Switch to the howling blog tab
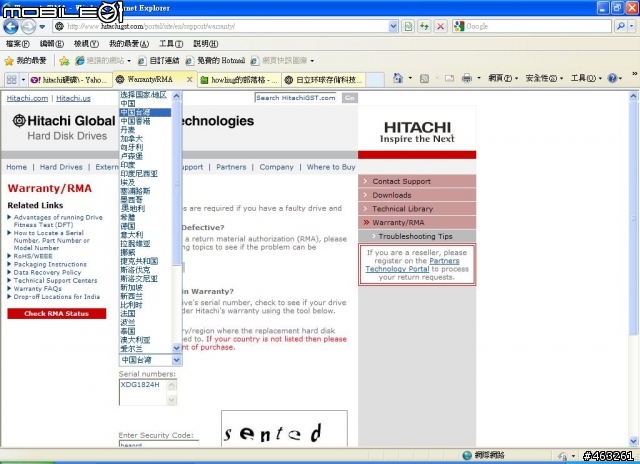 239,80
